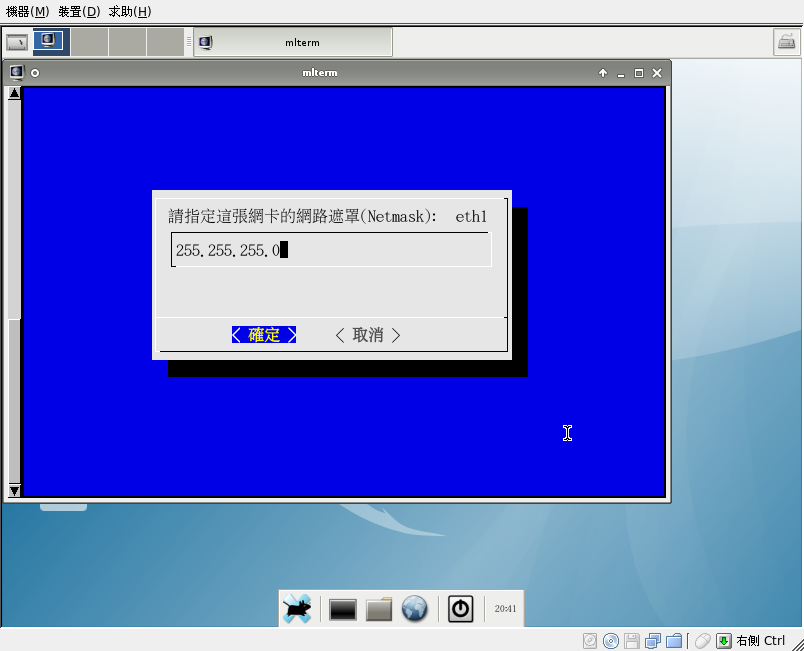Open the mouse start menu icon in the dock
This screenshot has width=804, height=651.
click(297, 608)
